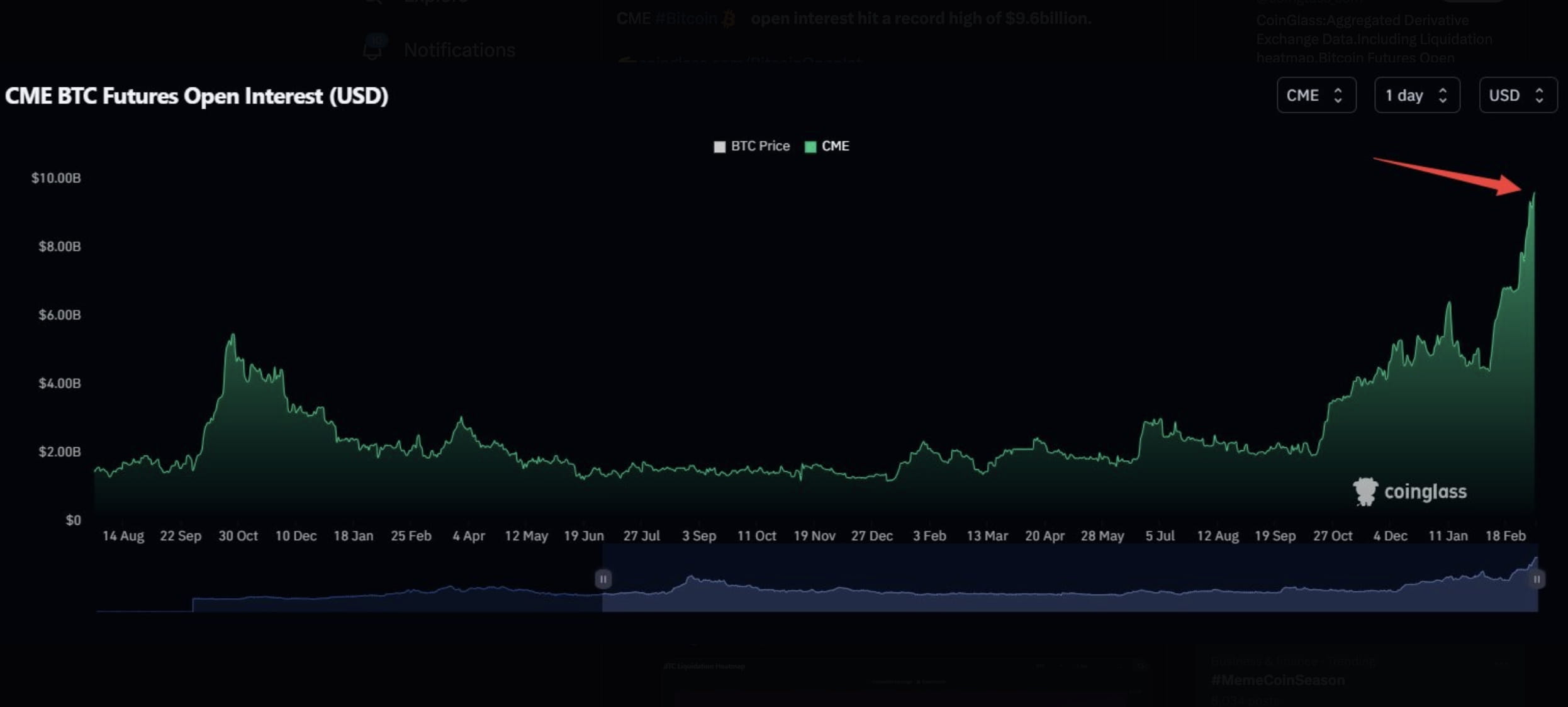Click the green CME legend swatch
Screen dimensions: 1568x707
pyautogui.click(x=810, y=147)
